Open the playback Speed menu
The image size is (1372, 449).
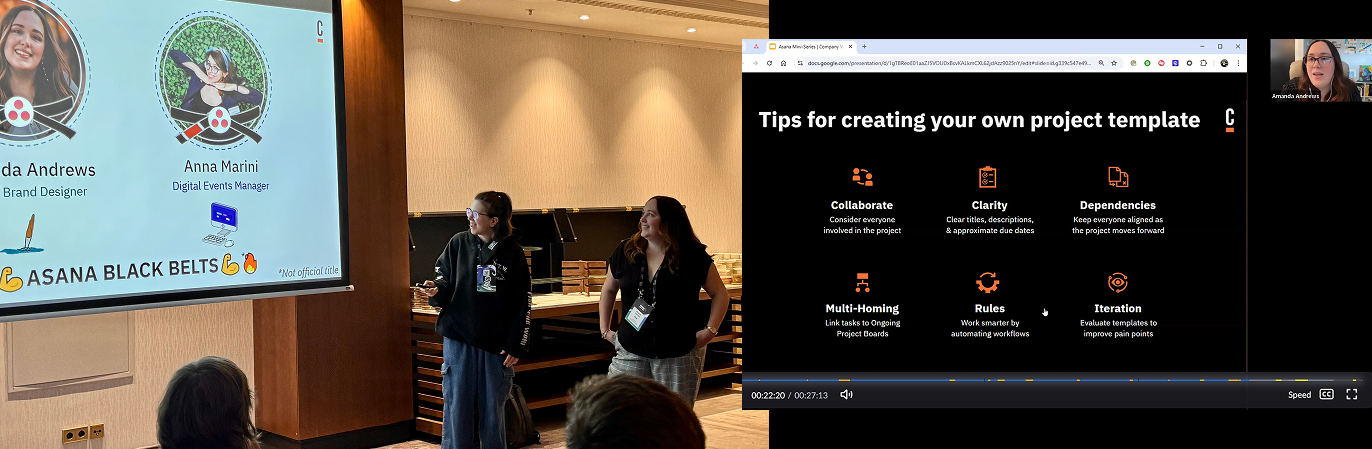point(1299,395)
